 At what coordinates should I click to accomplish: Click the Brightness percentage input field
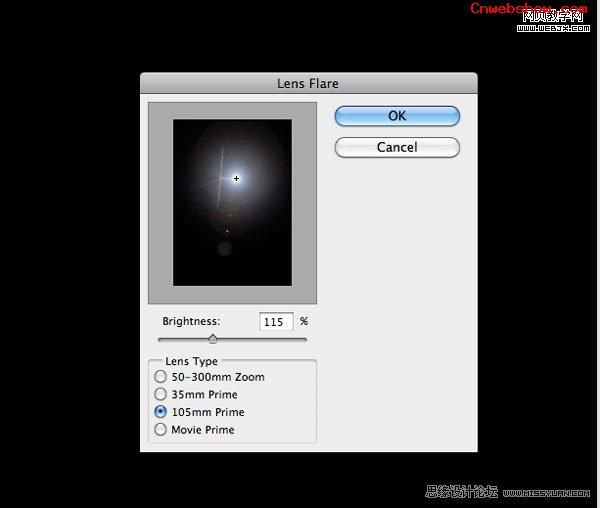click(276, 321)
